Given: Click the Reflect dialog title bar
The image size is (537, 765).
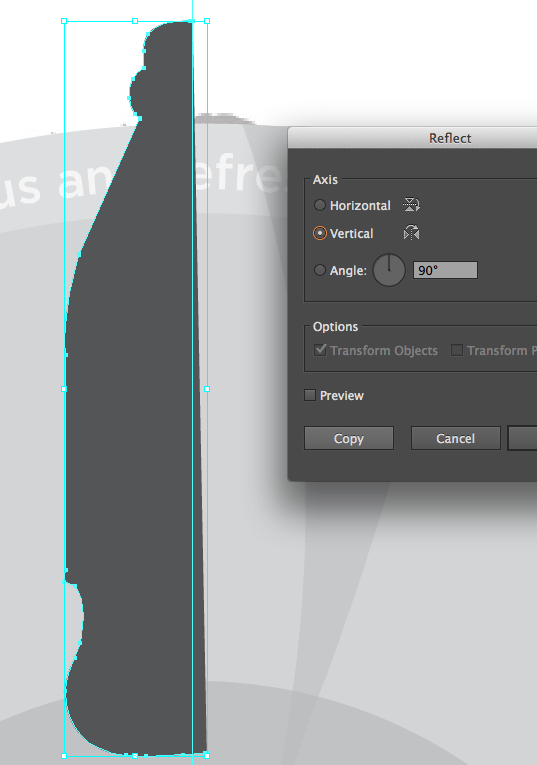Looking at the screenshot, I should coord(413,138).
